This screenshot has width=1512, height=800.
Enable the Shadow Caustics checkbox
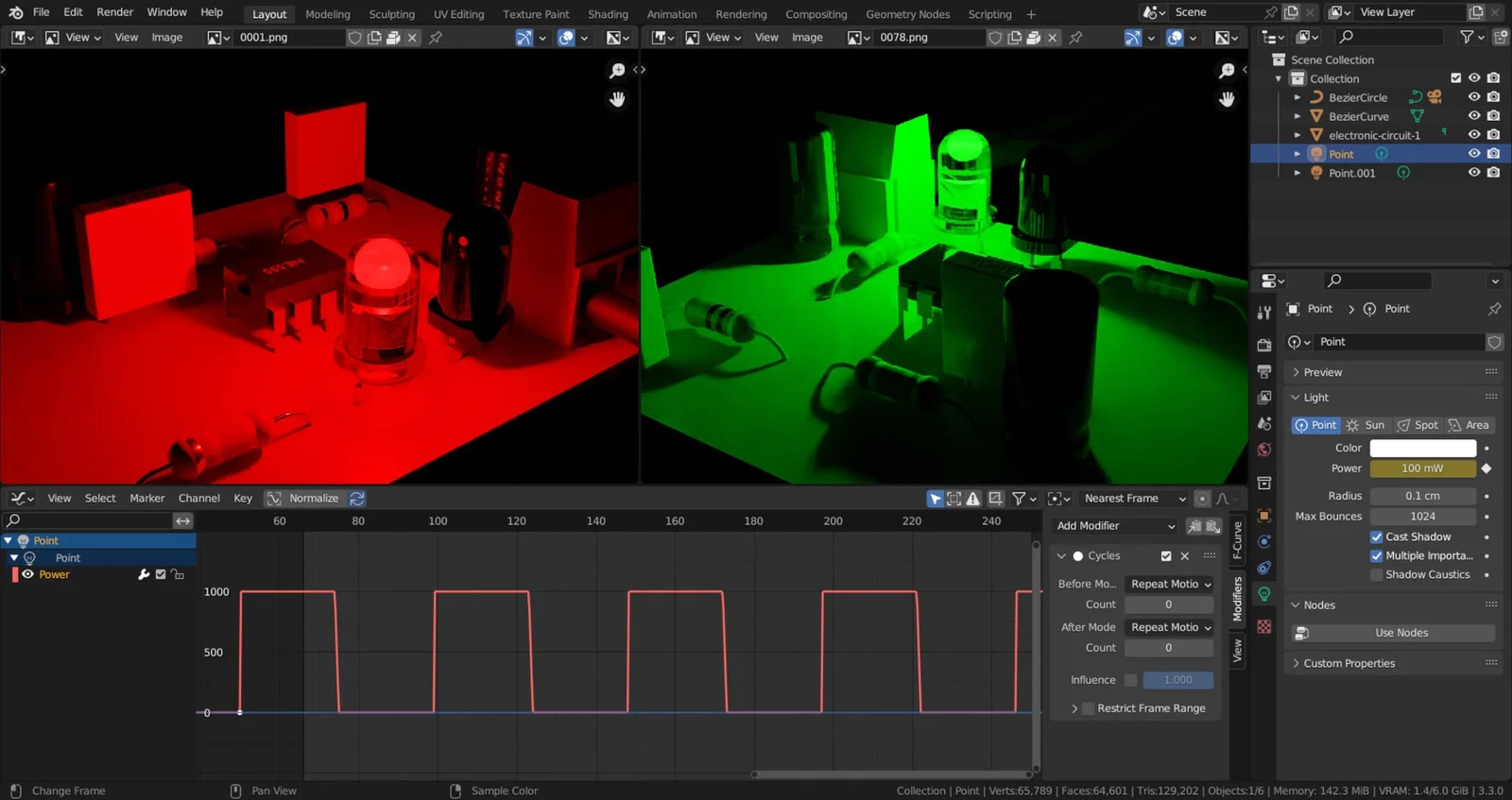[x=1377, y=574]
